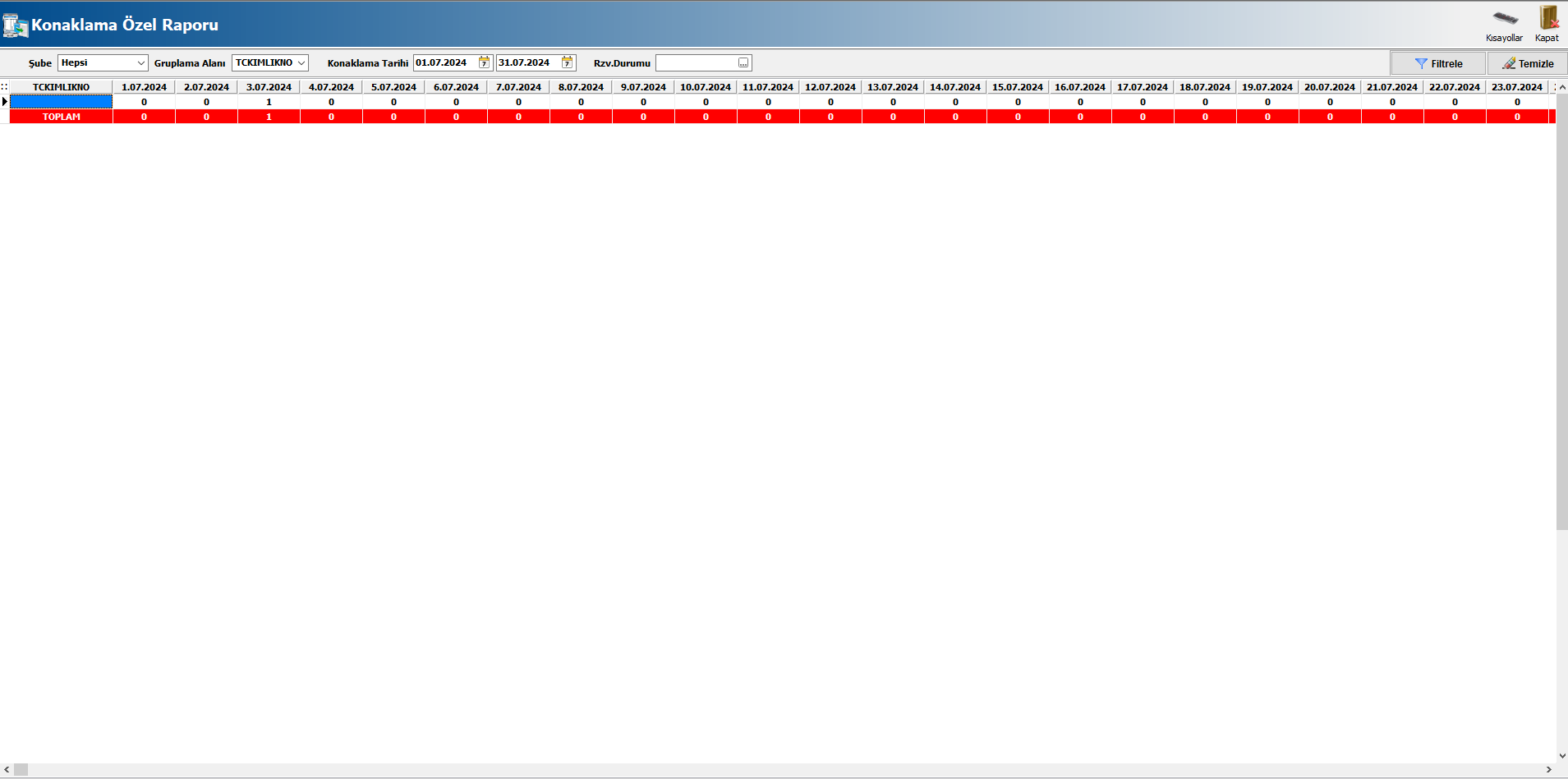
Task: Focus the Rzv.Durumu input field
Action: pos(697,62)
